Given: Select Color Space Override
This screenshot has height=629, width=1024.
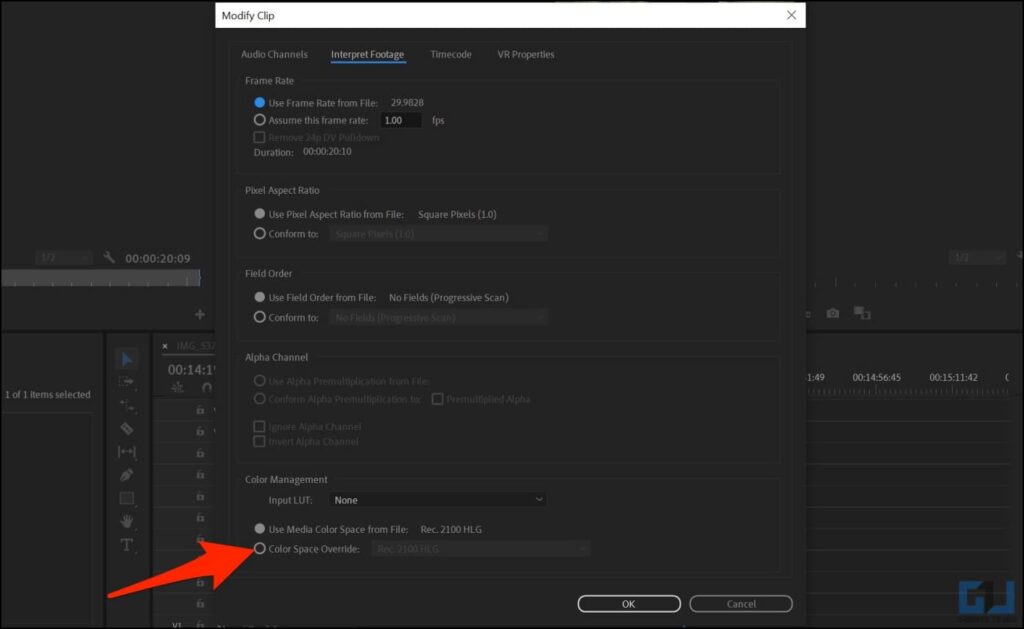Looking at the screenshot, I should pos(260,548).
